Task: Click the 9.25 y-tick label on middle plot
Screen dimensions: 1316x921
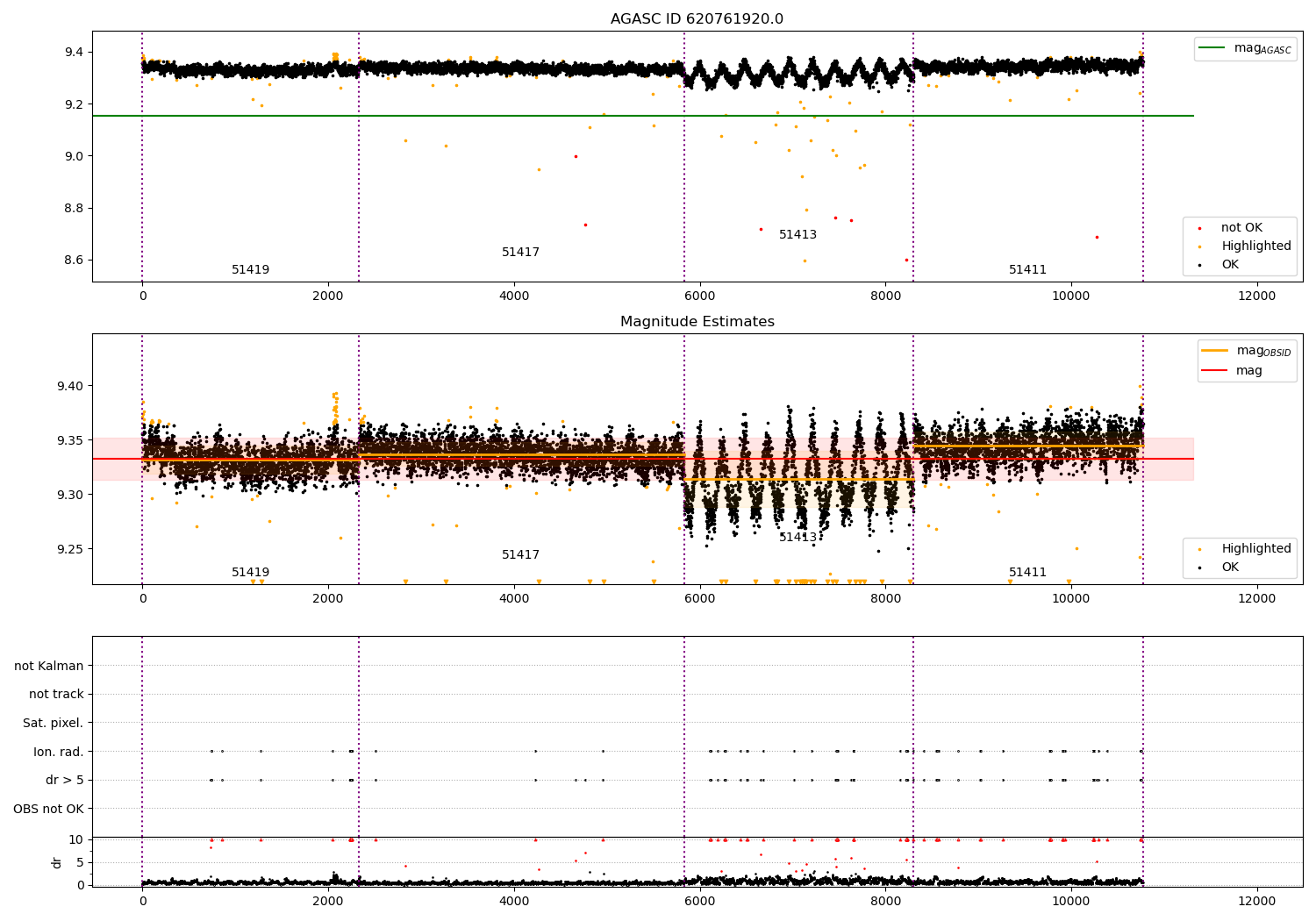Action: [x=71, y=549]
